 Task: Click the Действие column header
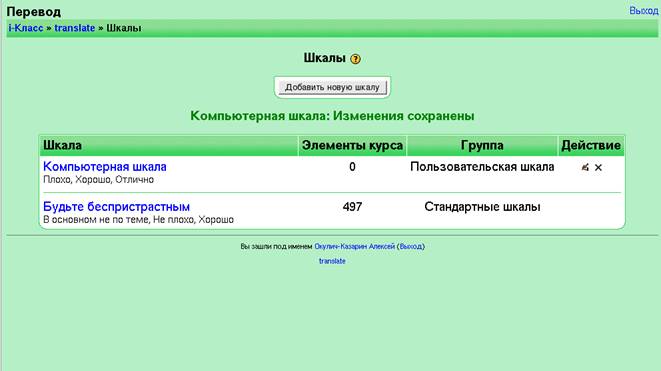591,145
